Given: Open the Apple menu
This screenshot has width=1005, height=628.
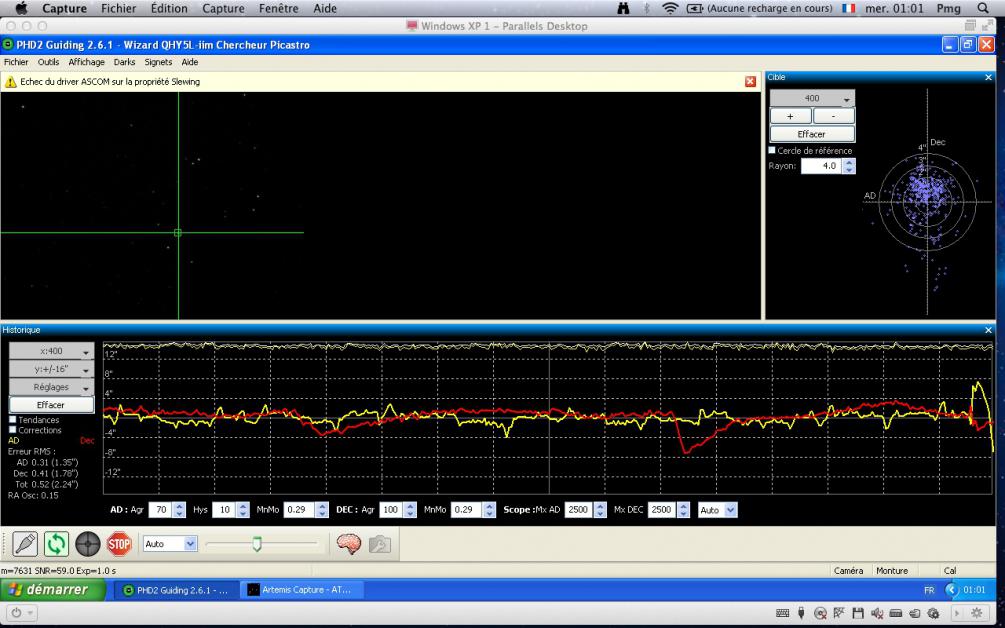Looking at the screenshot, I should click(x=21, y=8).
